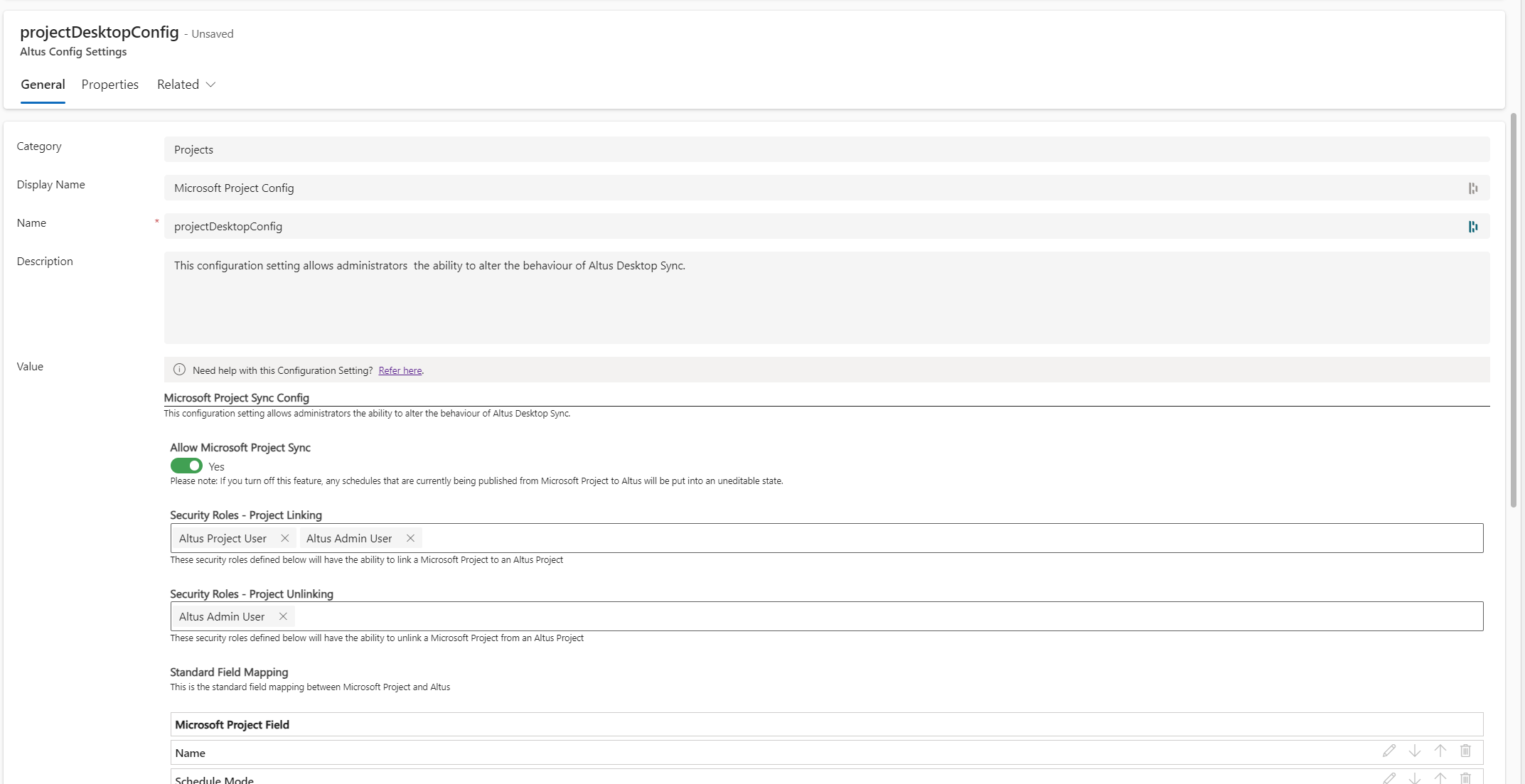
Task: Click the Standard Field Mapping heading
Action: click(229, 672)
